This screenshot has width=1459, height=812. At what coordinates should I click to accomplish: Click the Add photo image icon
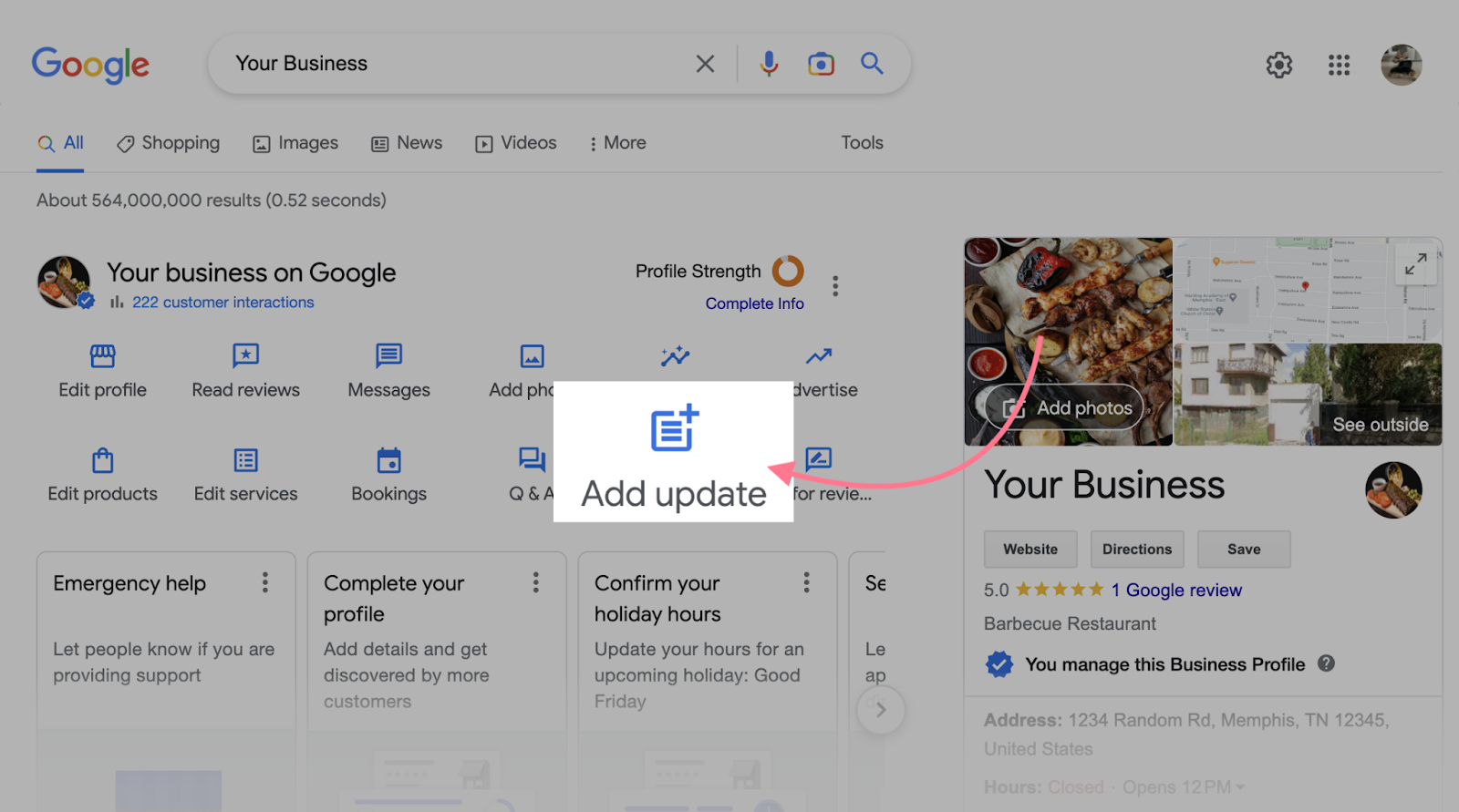[x=532, y=355]
